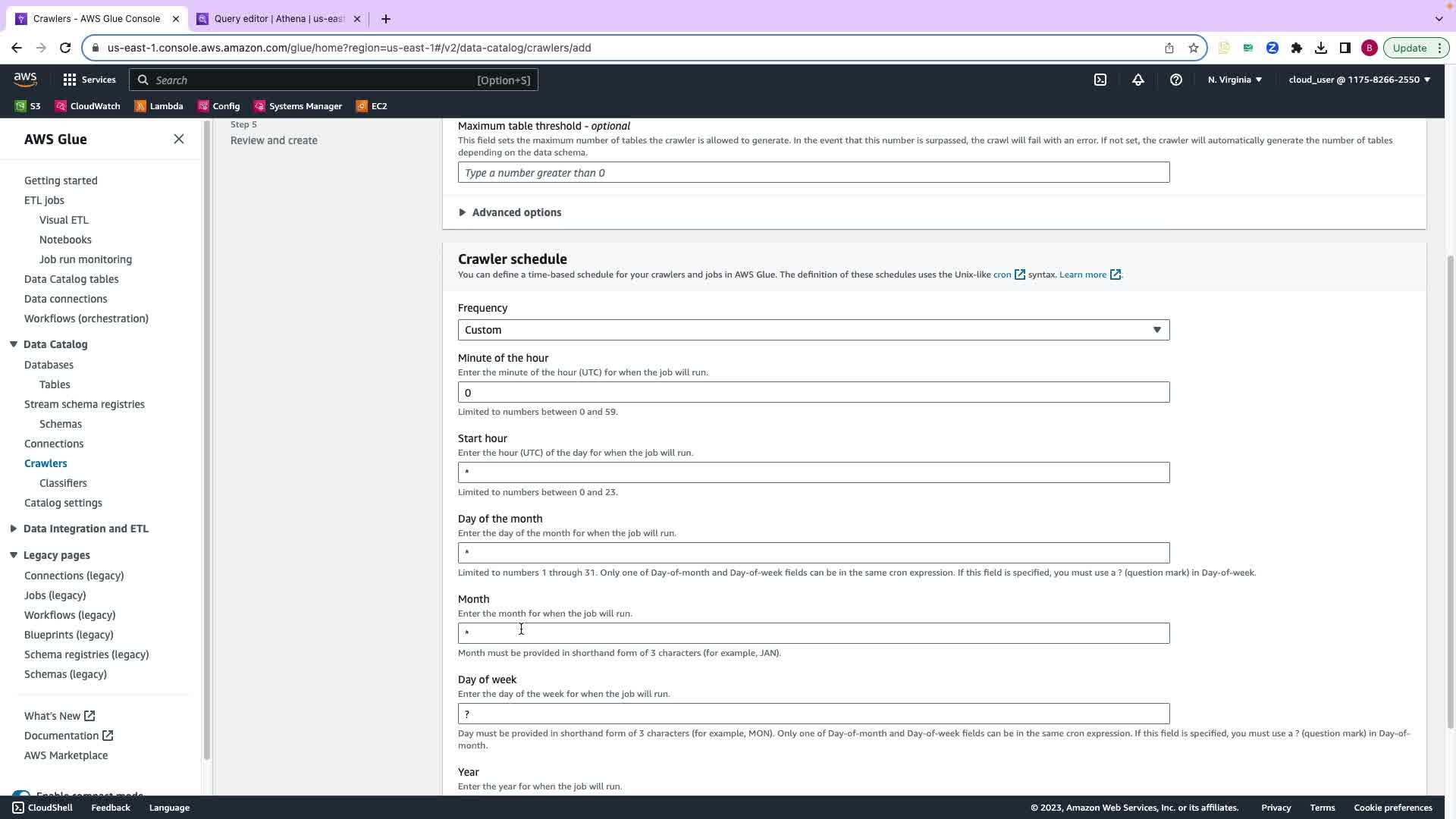The width and height of the screenshot is (1456, 819).
Task: Click the S3 bookmark shortcut
Action: (x=28, y=106)
